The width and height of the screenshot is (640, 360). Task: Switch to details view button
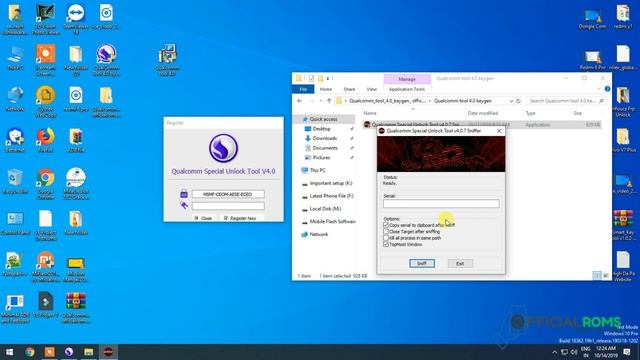(597, 276)
